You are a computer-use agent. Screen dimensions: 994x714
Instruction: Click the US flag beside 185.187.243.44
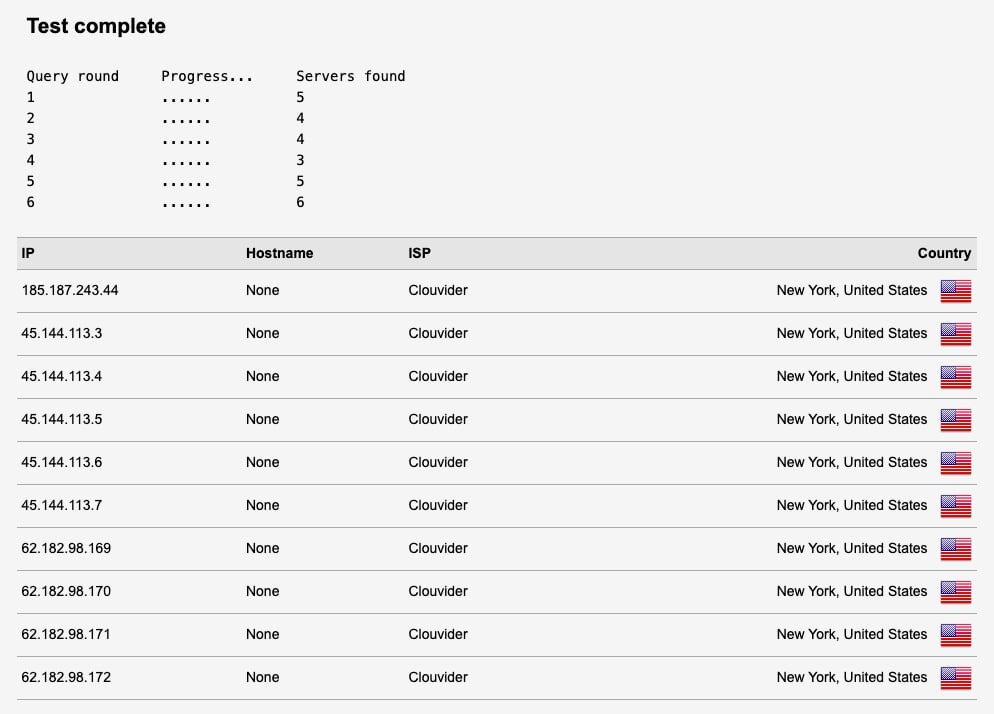click(x=955, y=291)
